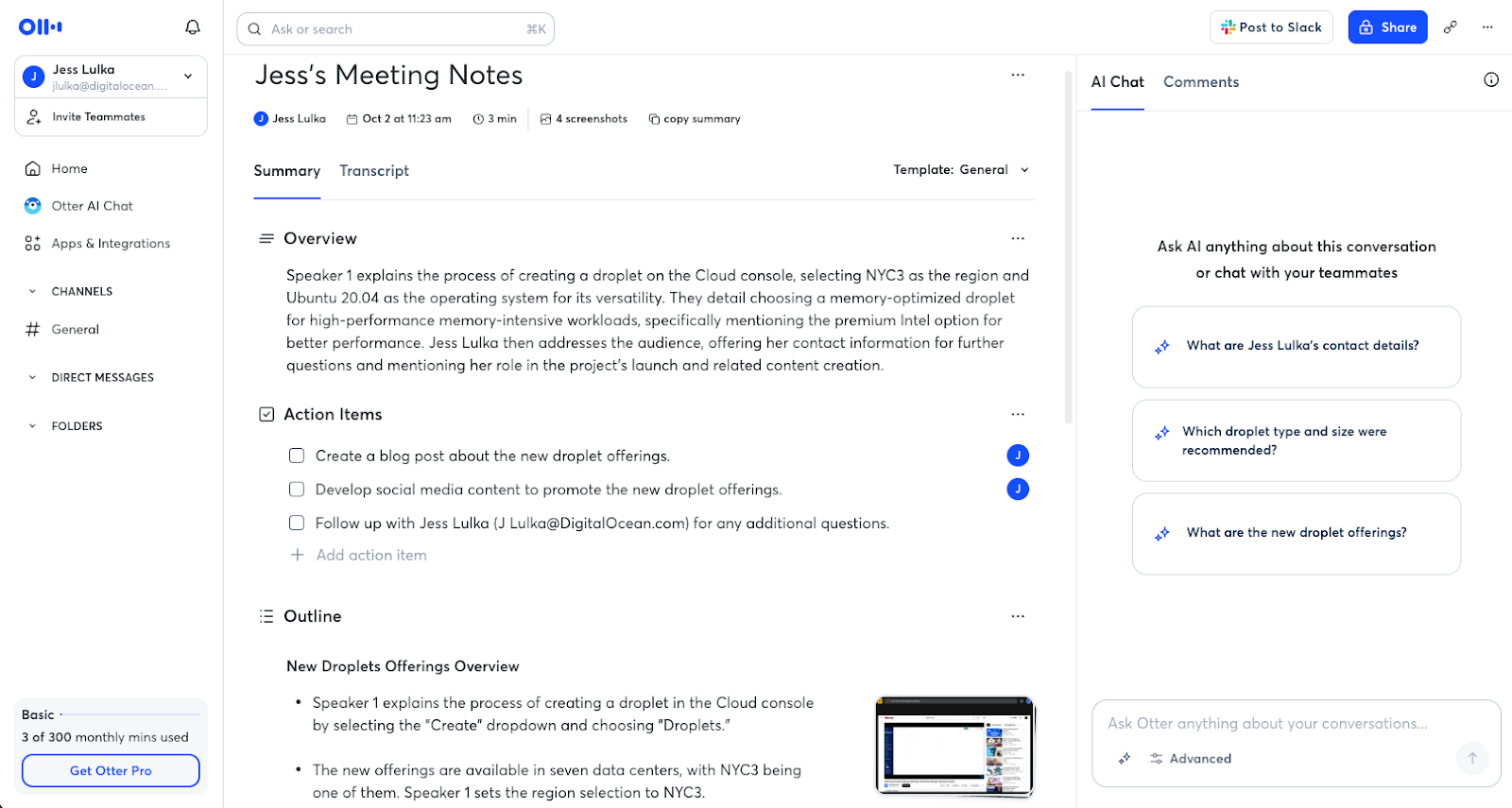The height and width of the screenshot is (808, 1512).
Task: Click the Get Otter Pro button
Action: (x=111, y=770)
